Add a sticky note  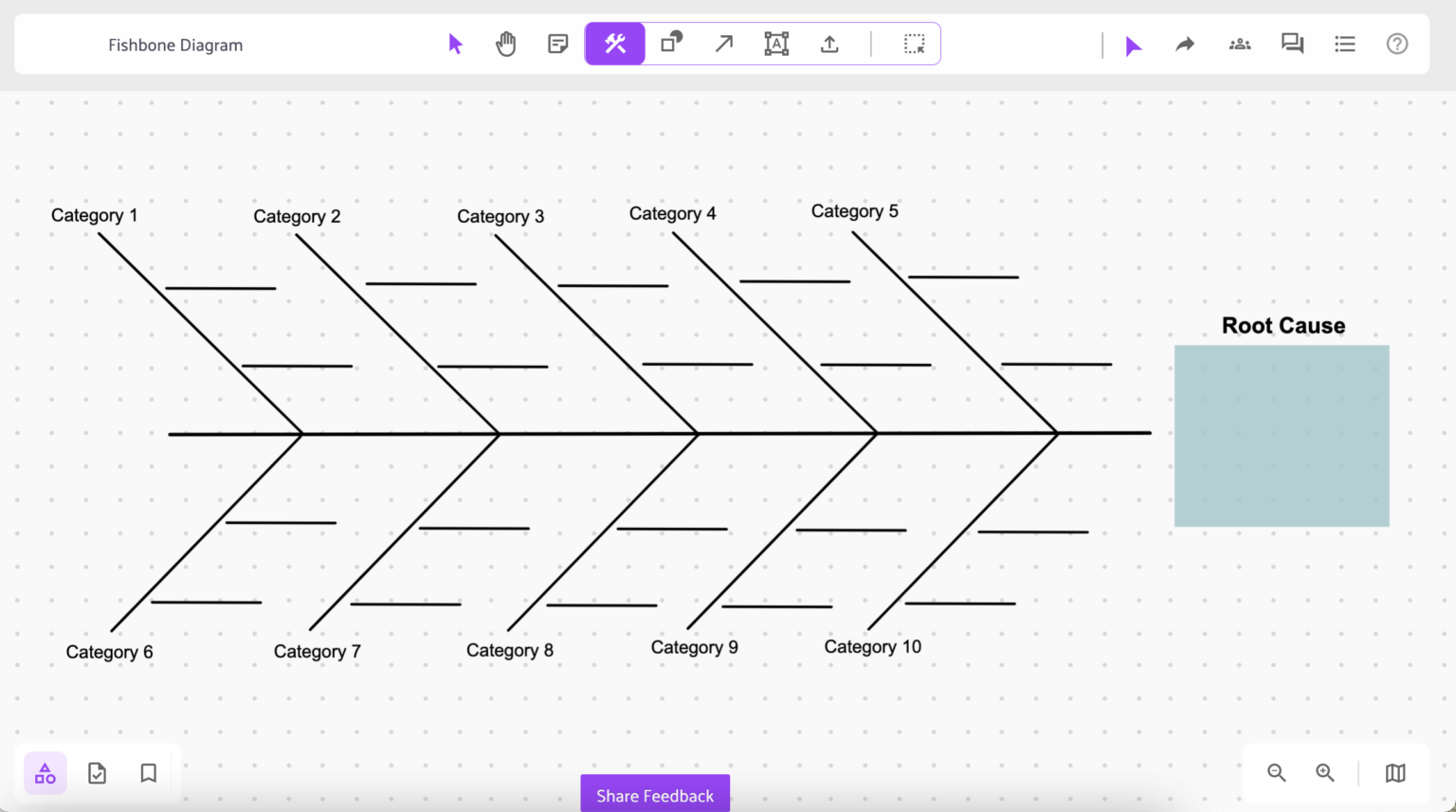pos(557,44)
